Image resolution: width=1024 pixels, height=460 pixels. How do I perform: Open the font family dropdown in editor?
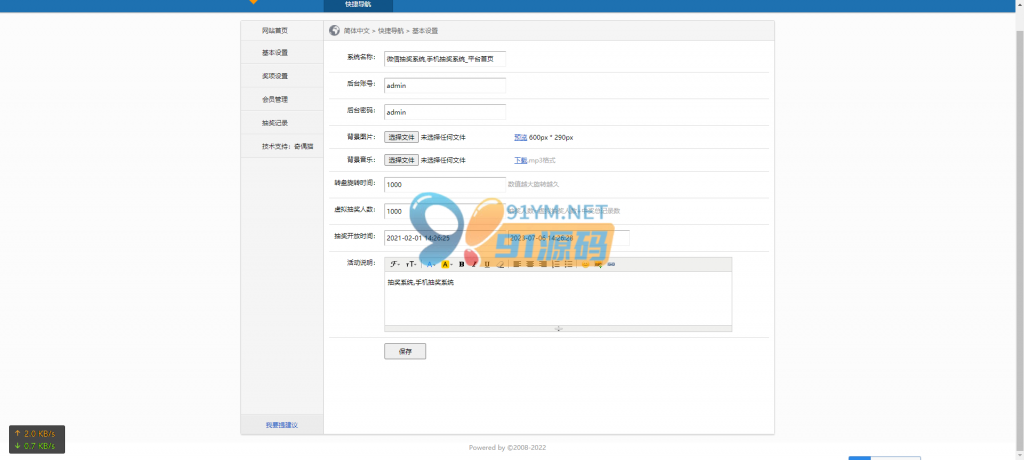[x=394, y=264]
